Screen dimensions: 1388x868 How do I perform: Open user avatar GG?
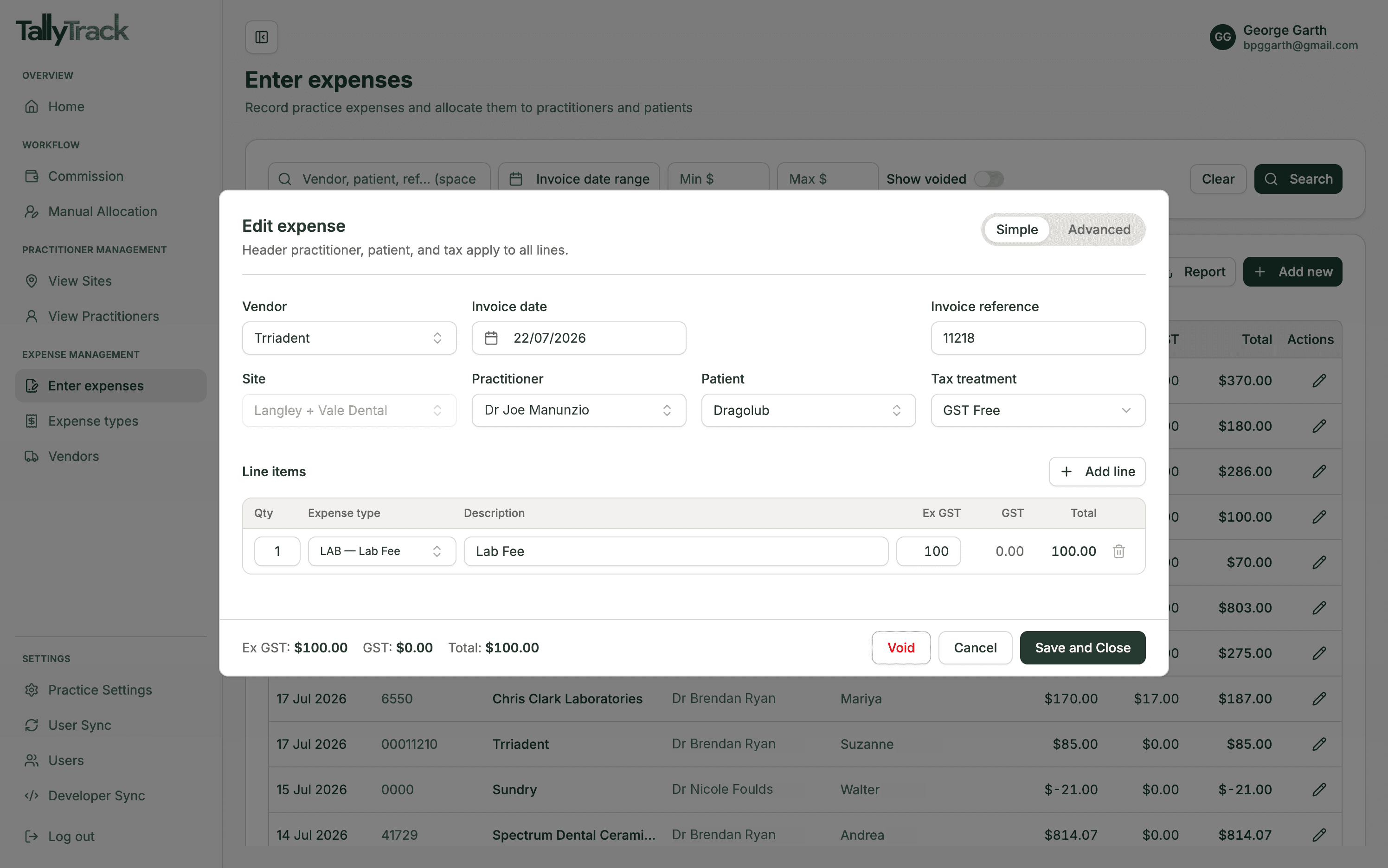click(1222, 37)
